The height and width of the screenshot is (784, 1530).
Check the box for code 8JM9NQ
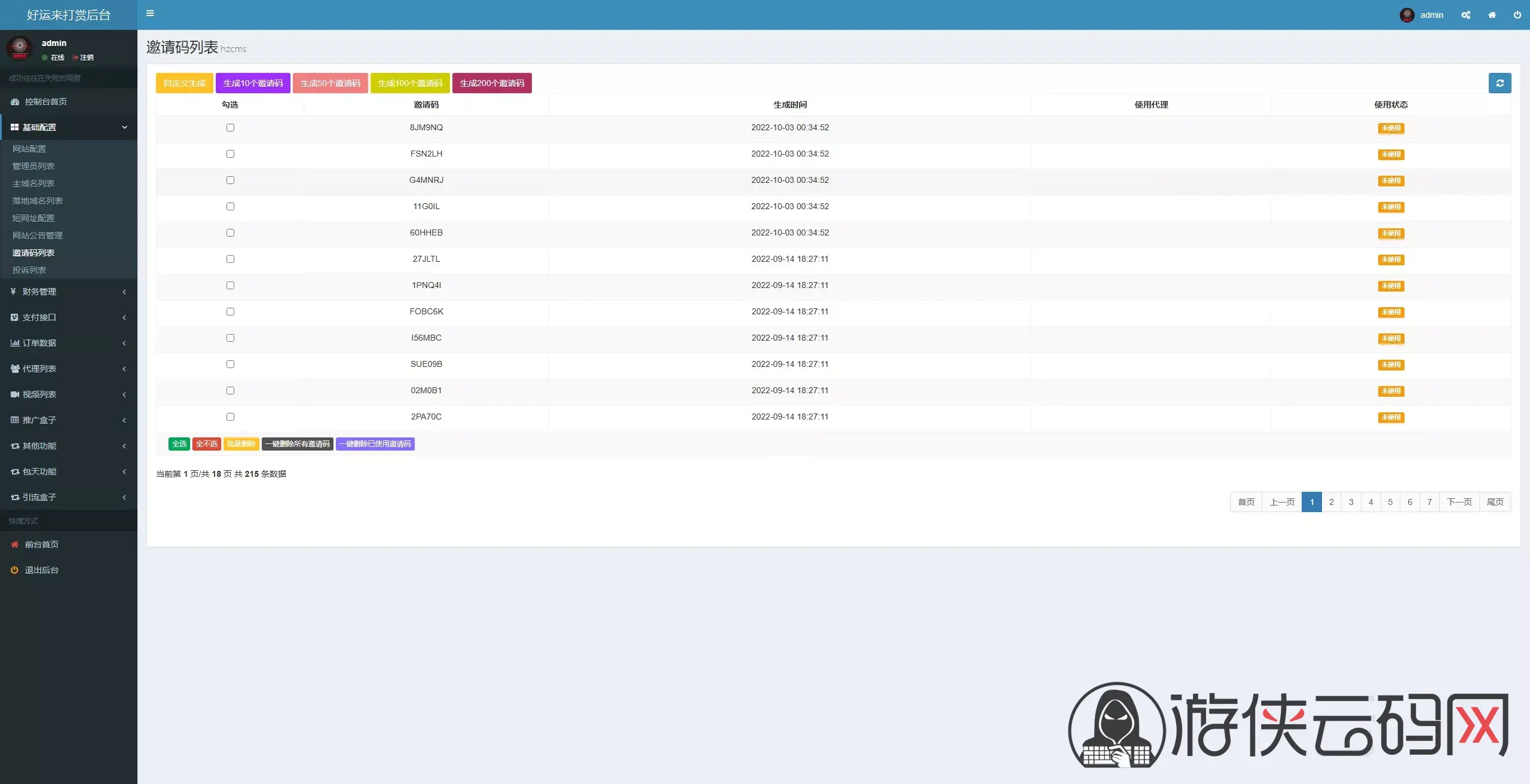coord(230,127)
